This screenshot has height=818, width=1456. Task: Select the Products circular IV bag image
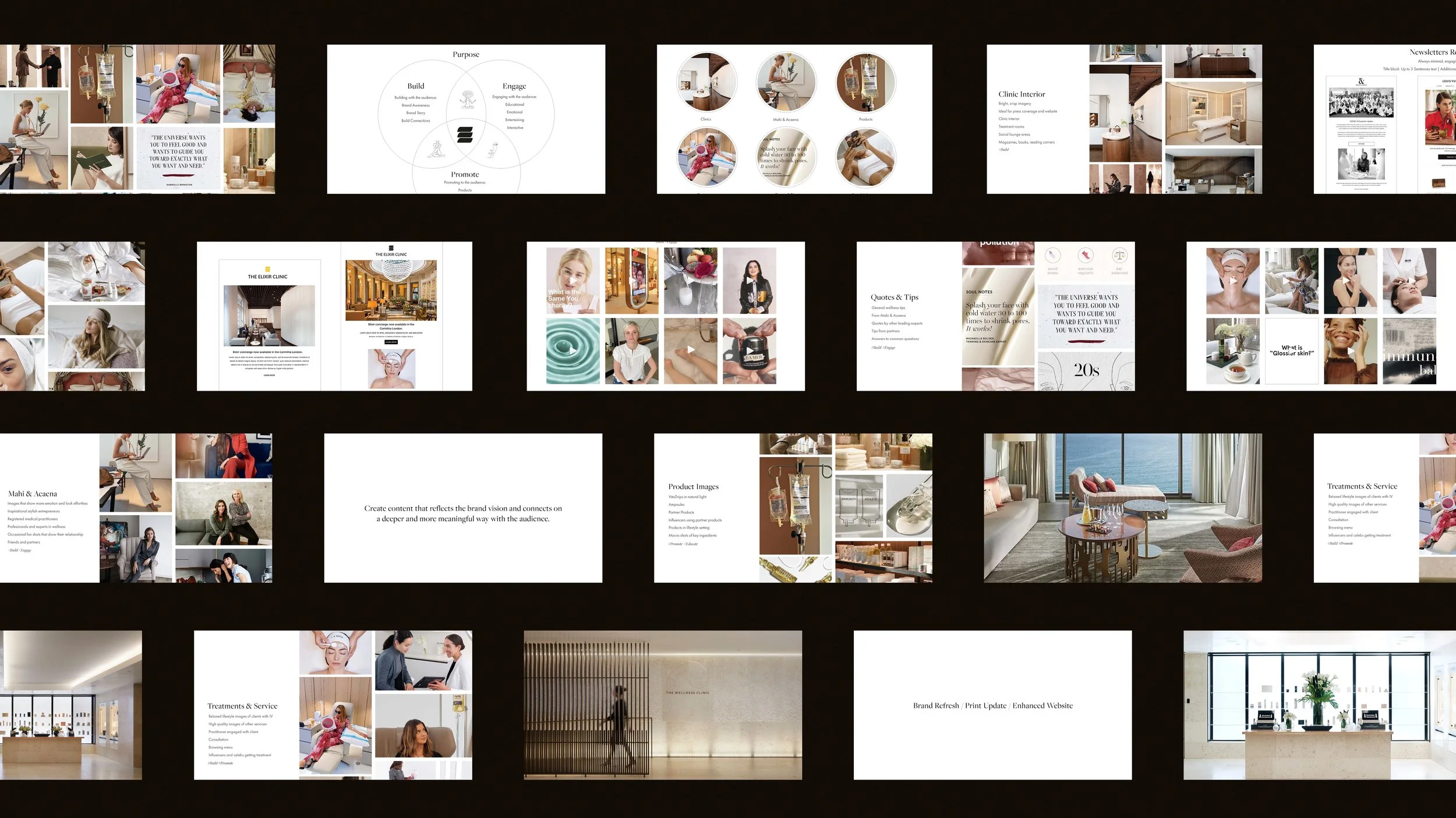pyautogui.click(x=865, y=82)
